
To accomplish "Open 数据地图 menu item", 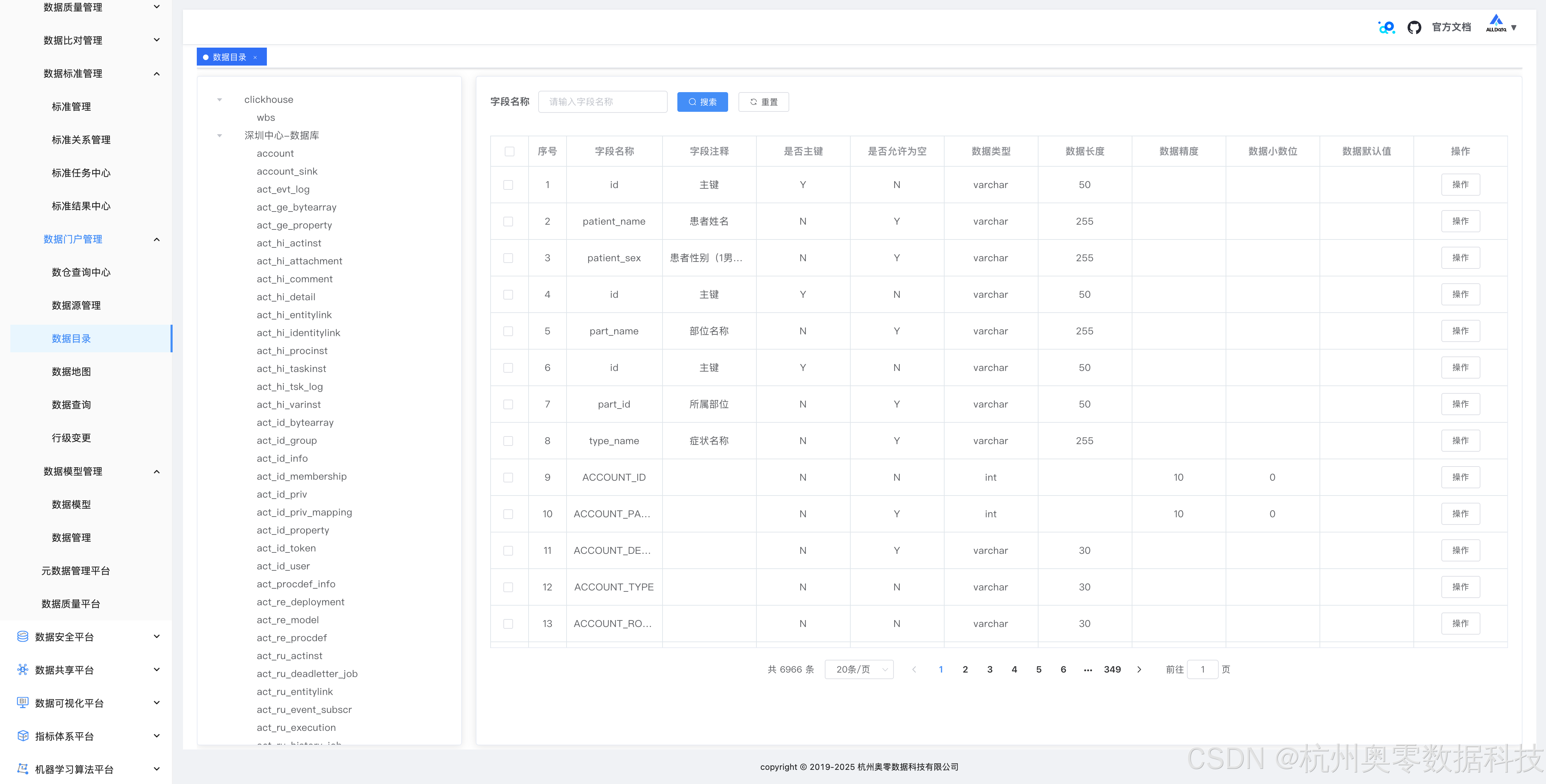I will click(71, 371).
